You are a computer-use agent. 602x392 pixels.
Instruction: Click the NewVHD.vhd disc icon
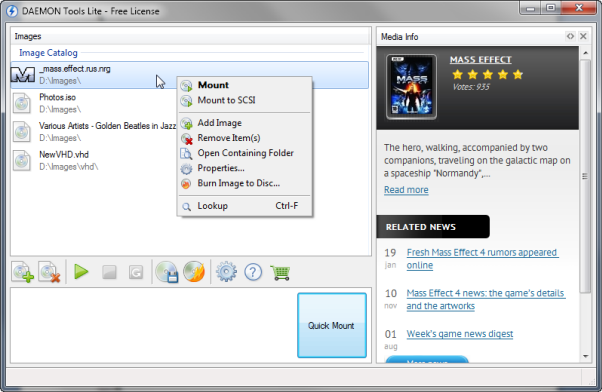pos(22,160)
